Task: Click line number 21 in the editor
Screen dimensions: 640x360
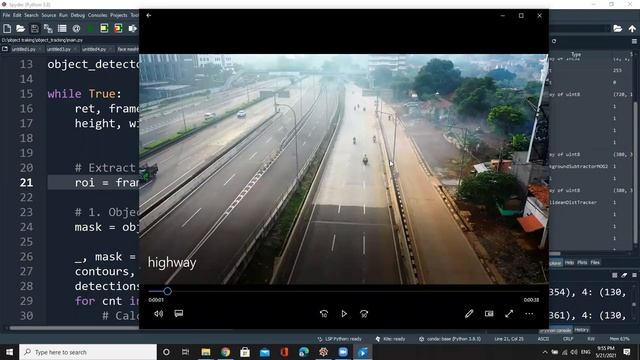Action: pyautogui.click(x=26, y=182)
